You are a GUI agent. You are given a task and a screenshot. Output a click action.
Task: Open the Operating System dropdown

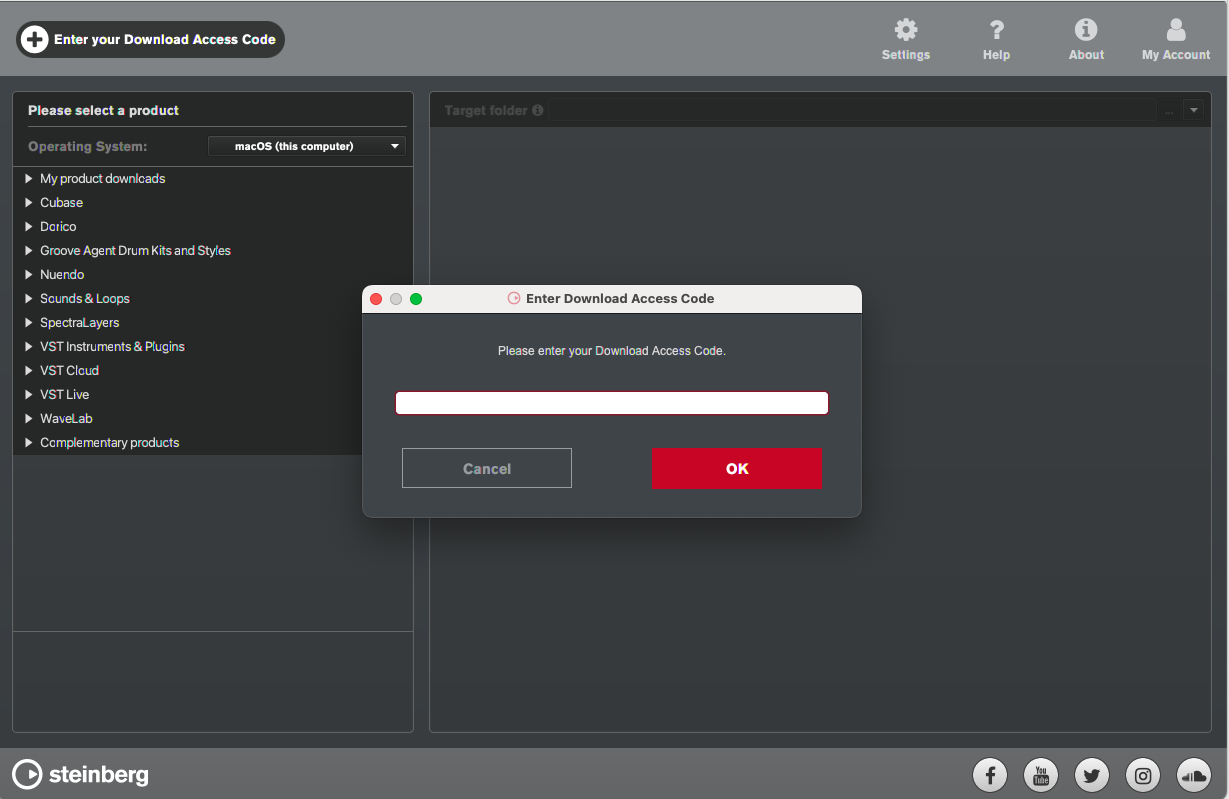306,146
